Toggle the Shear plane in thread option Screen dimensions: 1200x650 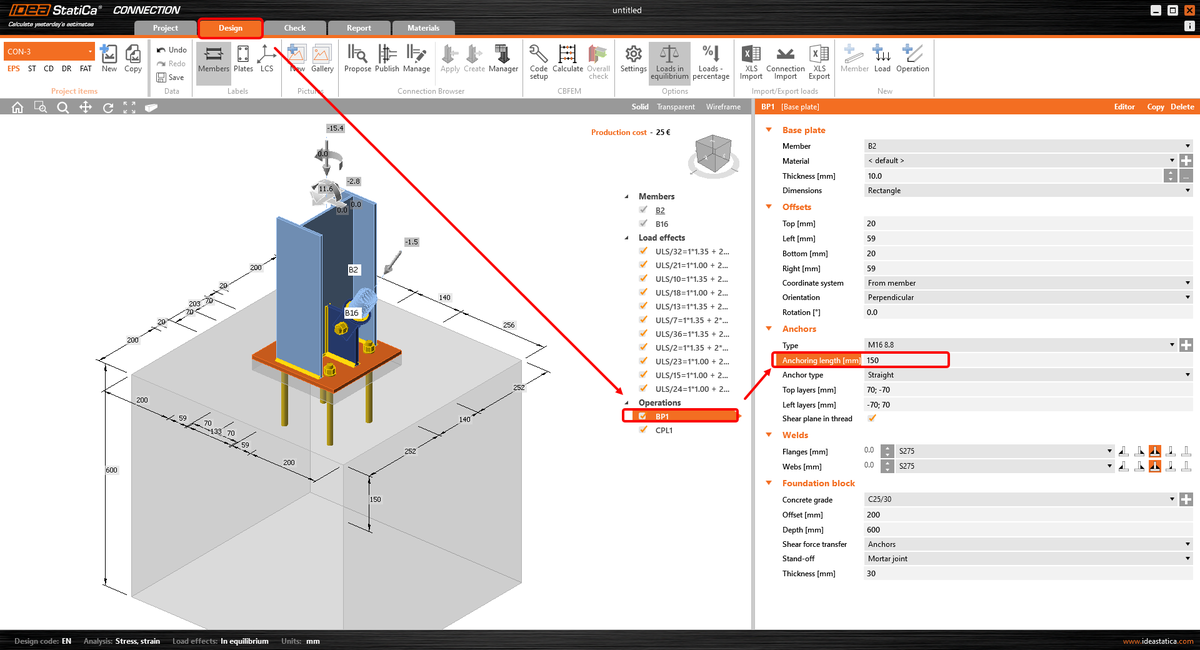pyautogui.click(x=870, y=418)
